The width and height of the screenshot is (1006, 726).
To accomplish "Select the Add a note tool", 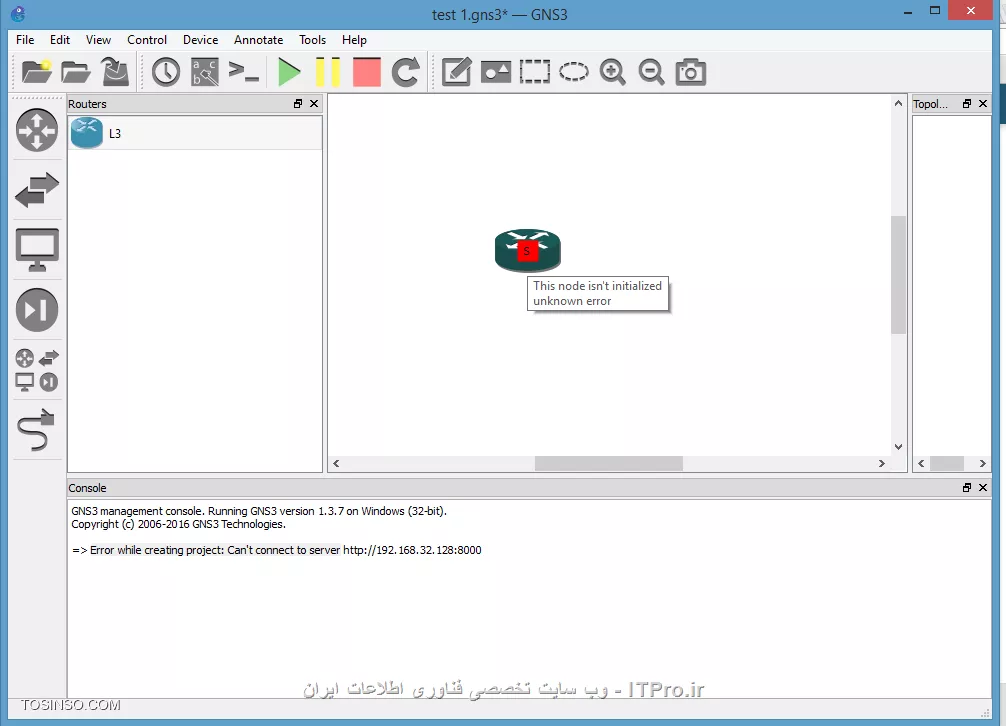I will [457, 72].
